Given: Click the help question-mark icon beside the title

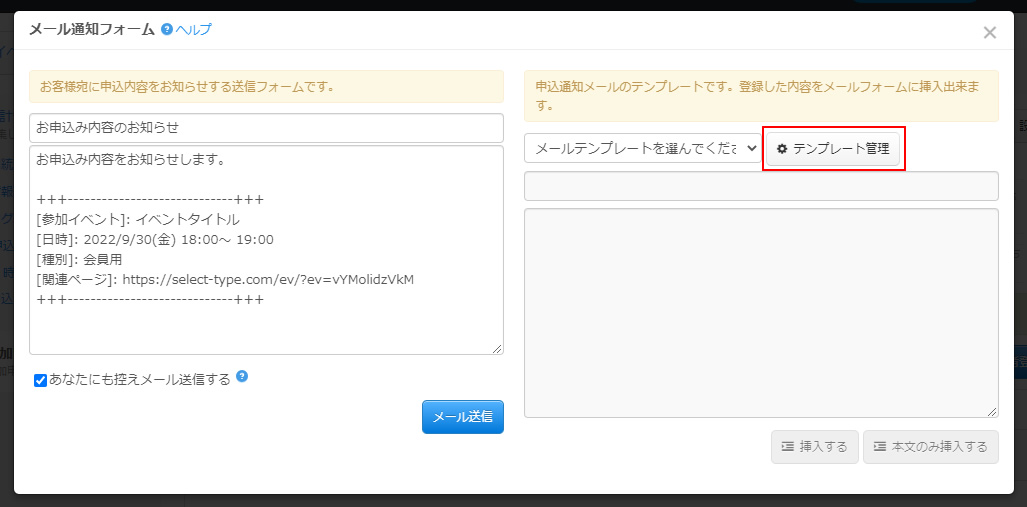Looking at the screenshot, I should 166,30.
